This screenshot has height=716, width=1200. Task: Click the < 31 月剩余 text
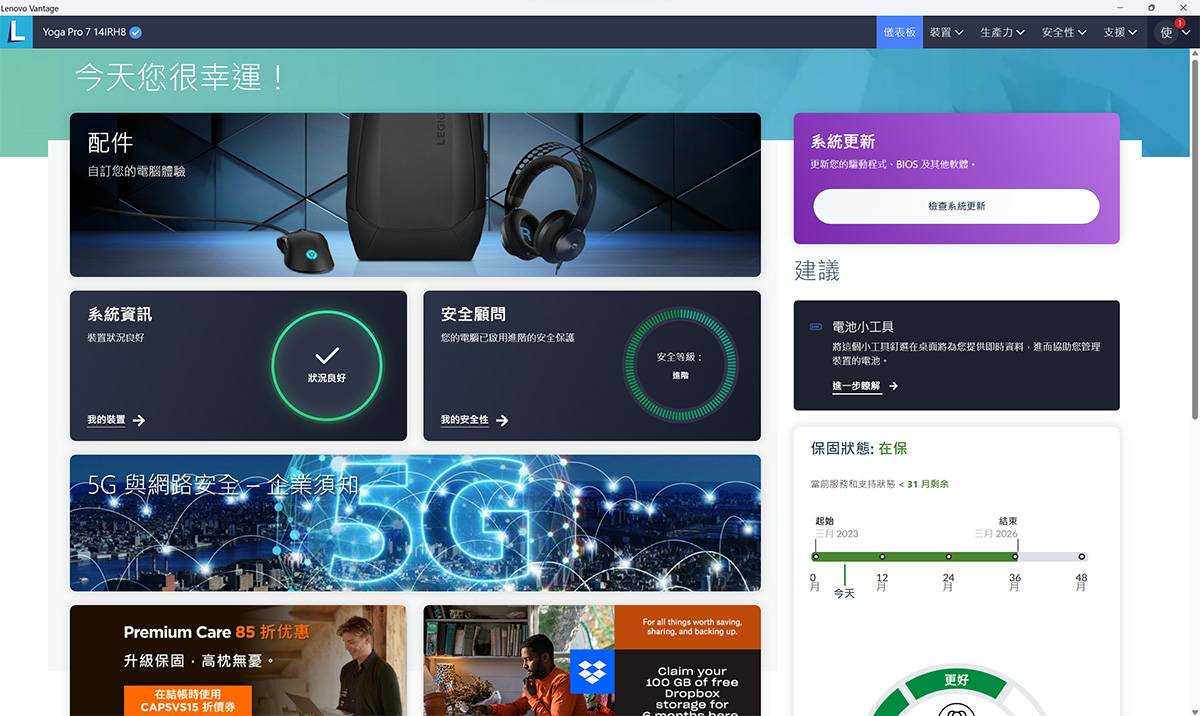tap(923, 484)
